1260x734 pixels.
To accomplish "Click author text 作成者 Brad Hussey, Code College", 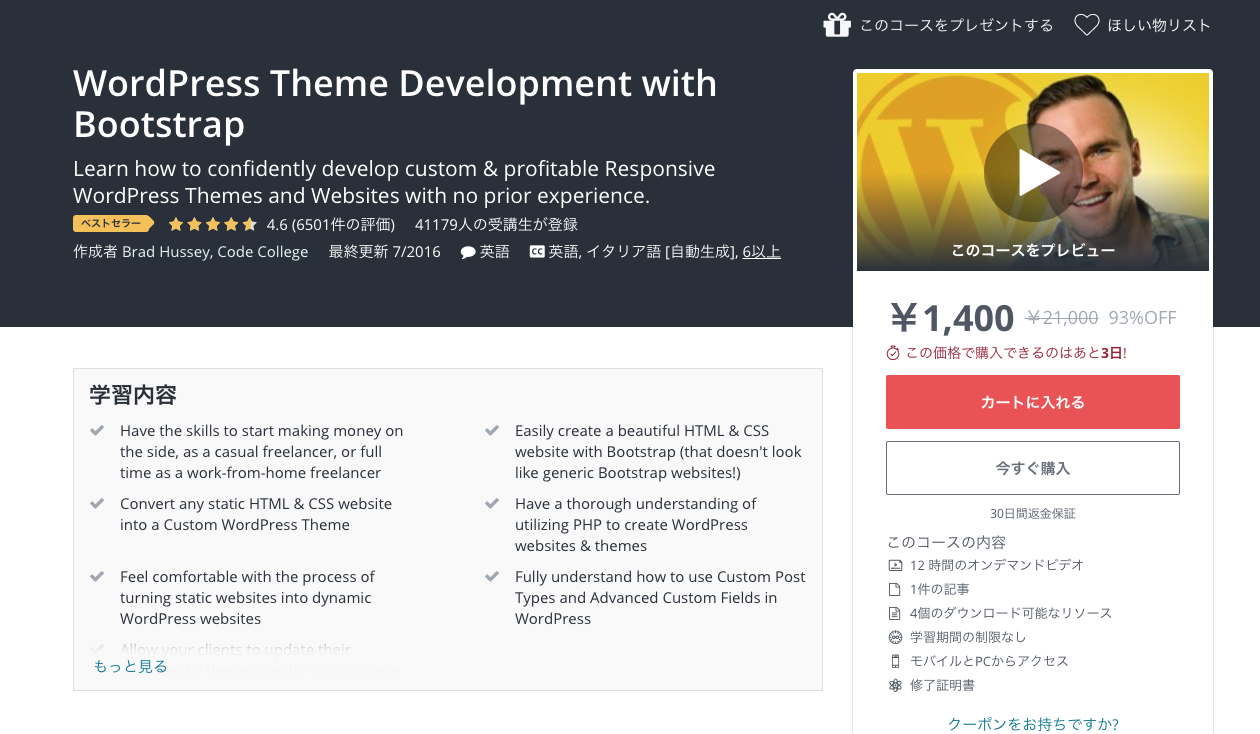I will pos(191,252).
